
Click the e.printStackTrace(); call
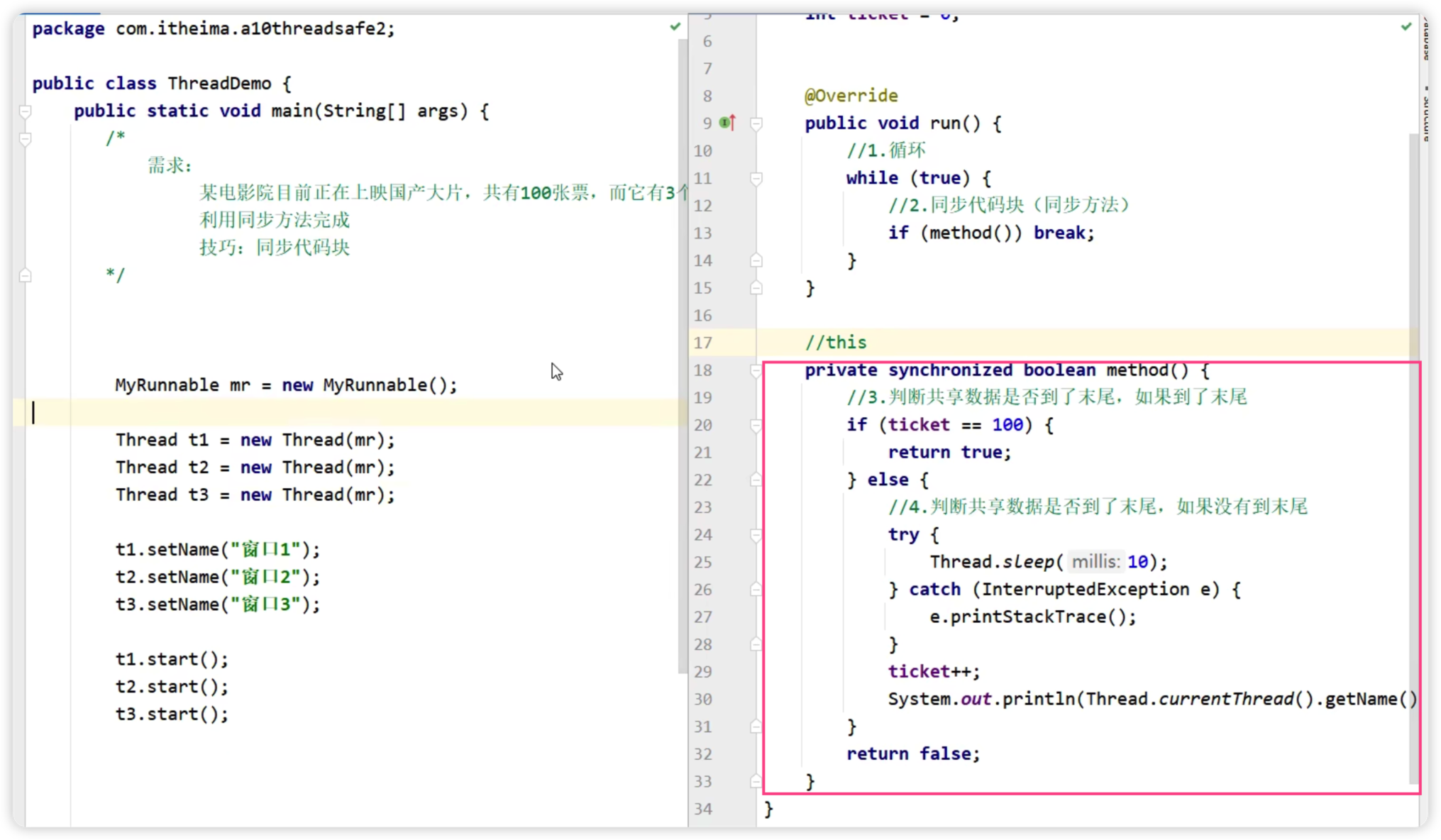tap(1033, 617)
